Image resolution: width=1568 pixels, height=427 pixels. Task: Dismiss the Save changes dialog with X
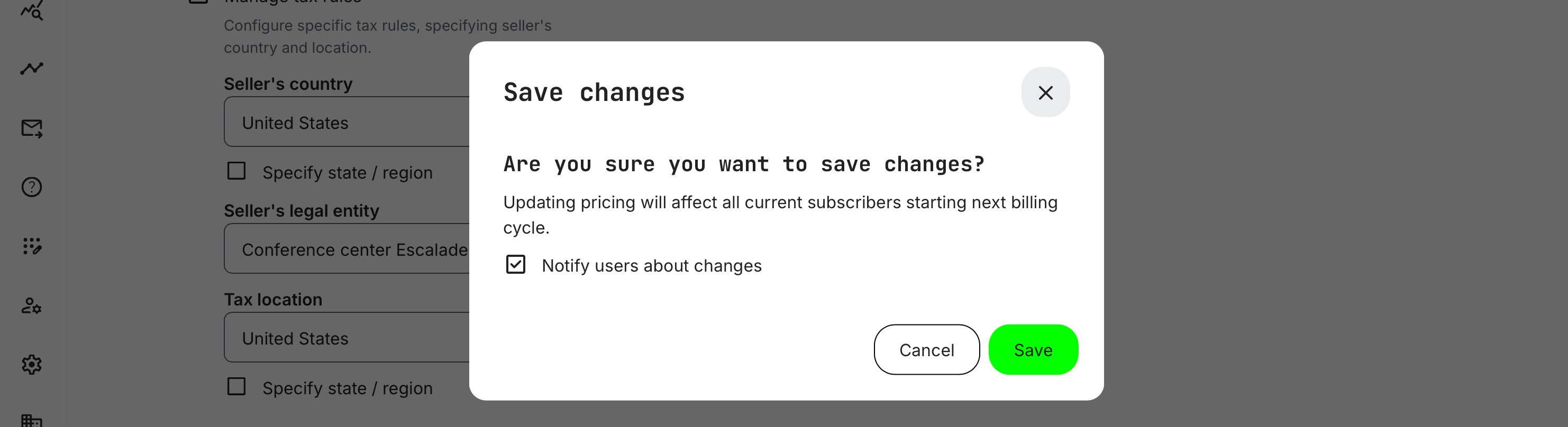[1046, 92]
